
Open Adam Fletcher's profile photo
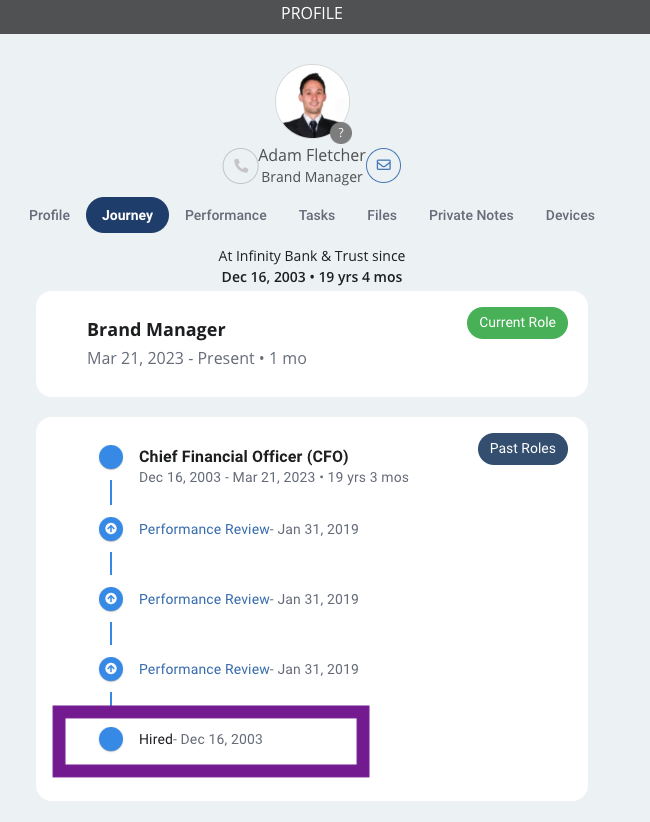pyautogui.click(x=312, y=102)
